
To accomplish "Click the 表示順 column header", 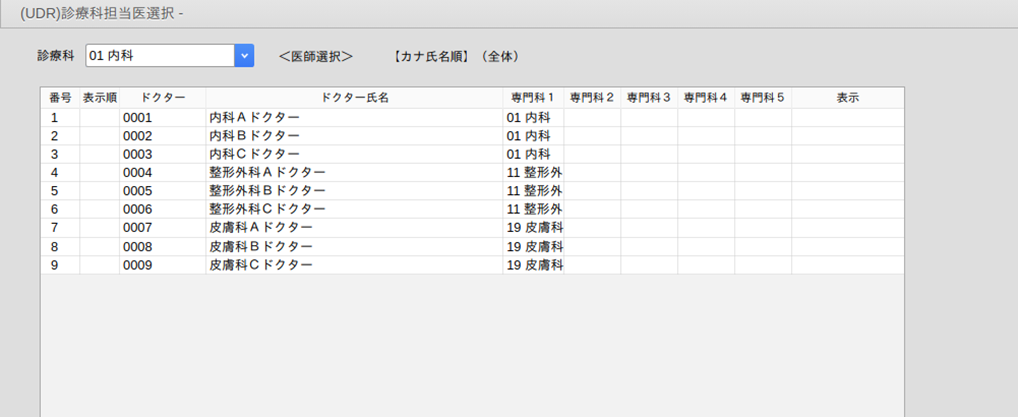I will pyautogui.click(x=99, y=98).
